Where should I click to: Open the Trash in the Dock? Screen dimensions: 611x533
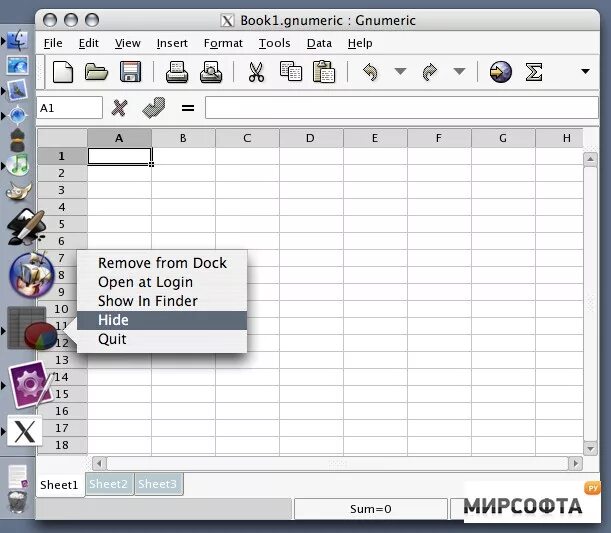18,502
